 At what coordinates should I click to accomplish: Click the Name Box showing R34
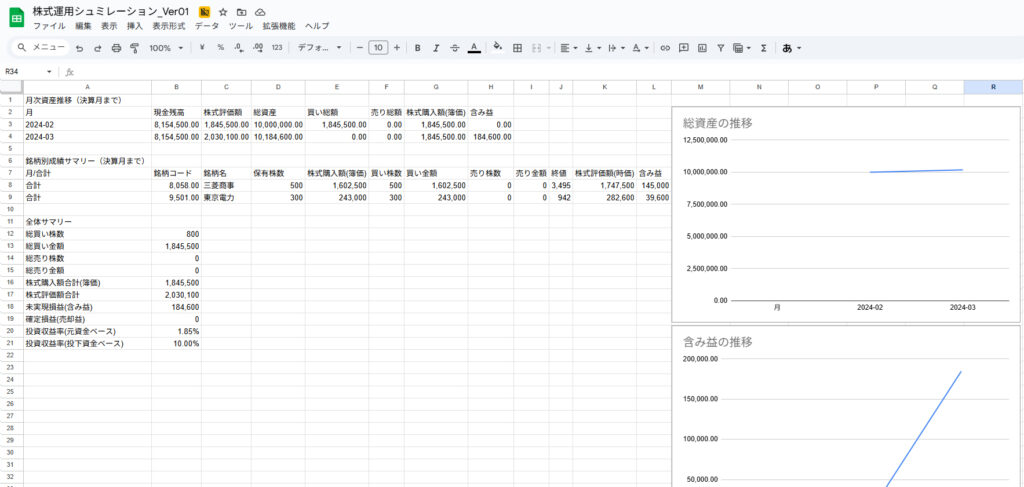(28, 72)
